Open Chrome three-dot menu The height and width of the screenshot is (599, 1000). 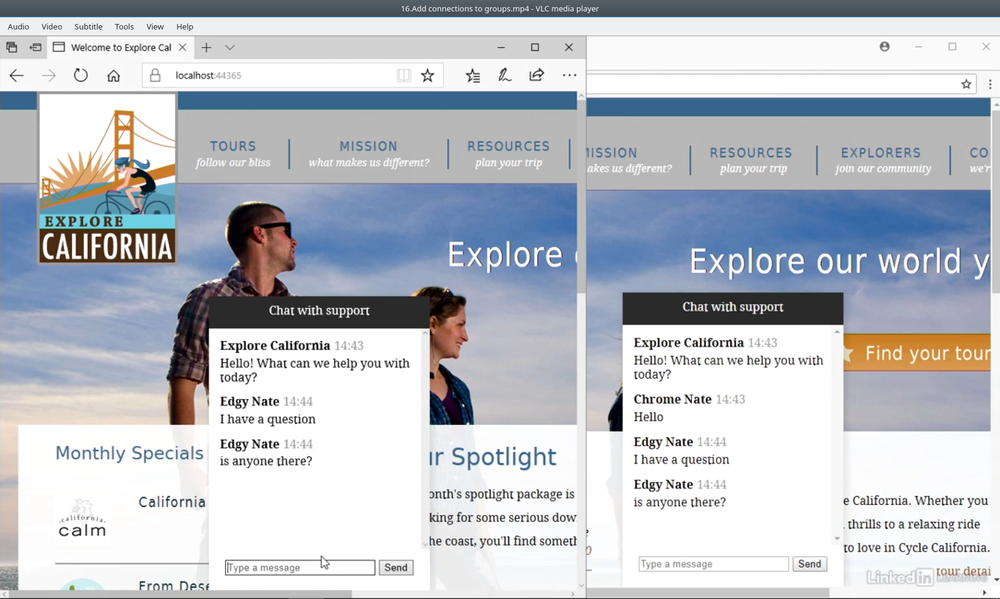click(x=990, y=84)
